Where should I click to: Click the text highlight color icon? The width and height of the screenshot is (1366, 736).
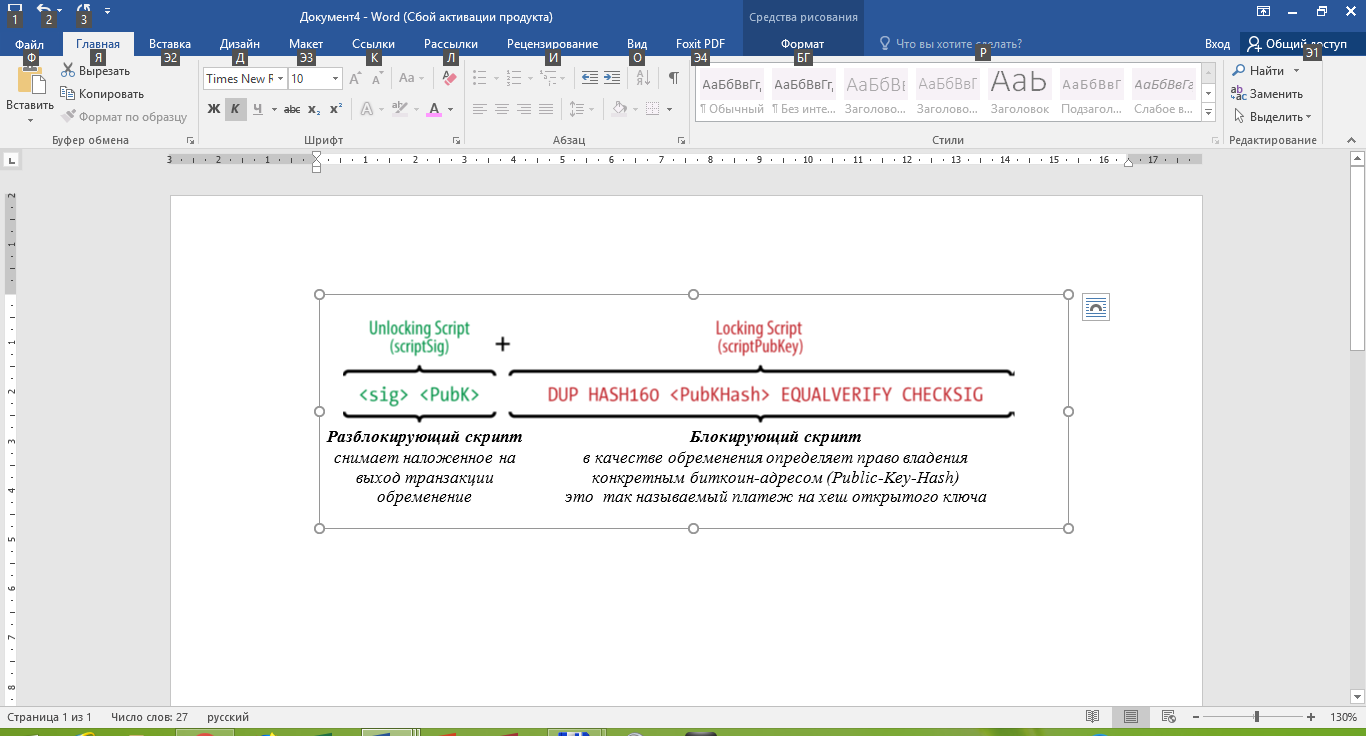(400, 109)
